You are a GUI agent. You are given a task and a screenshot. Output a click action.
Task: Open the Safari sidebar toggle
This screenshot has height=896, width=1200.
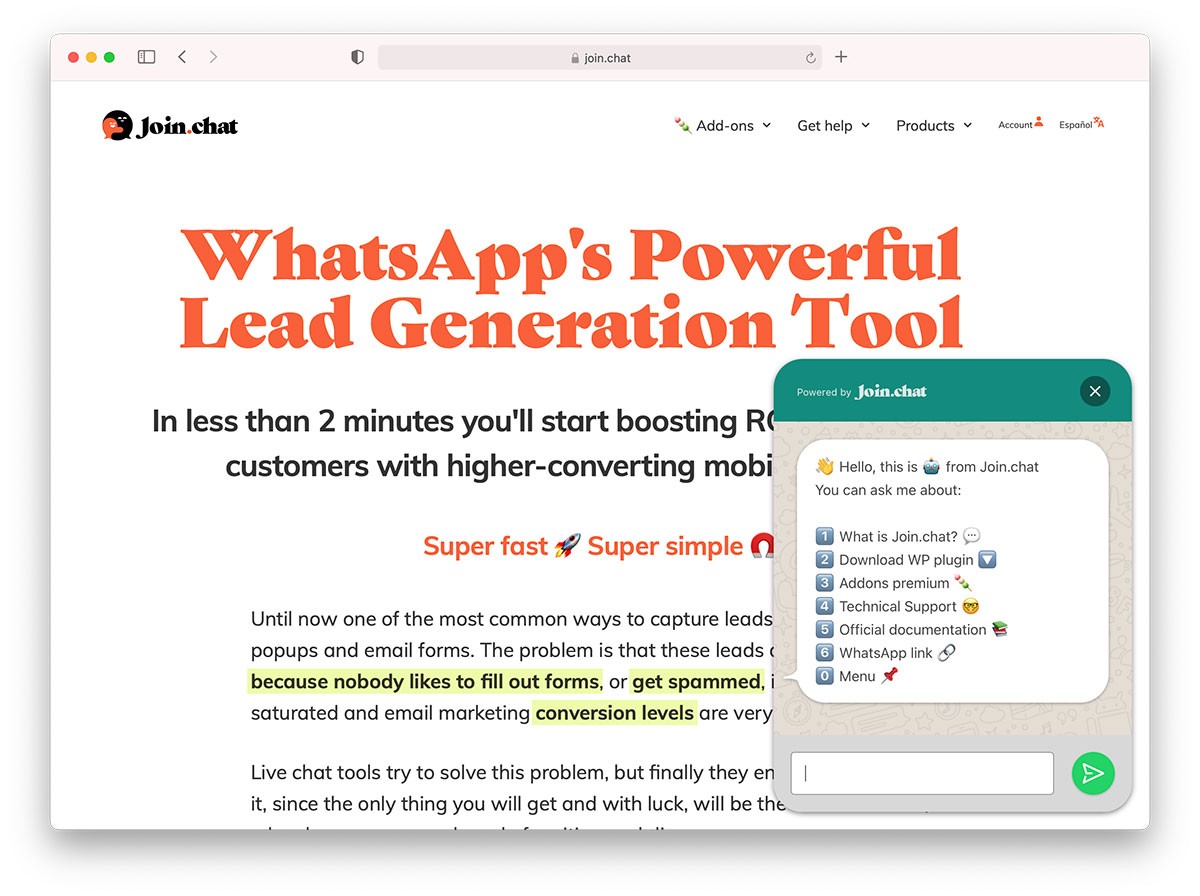point(146,57)
